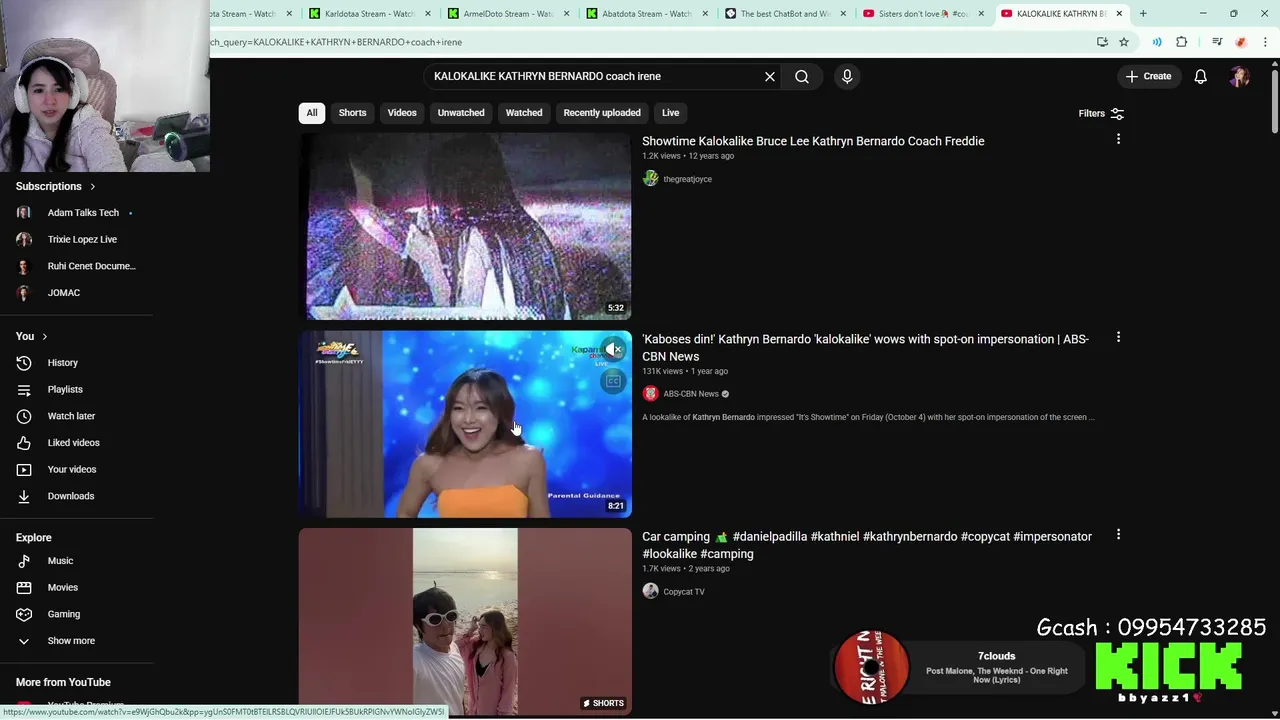1280x720 pixels.
Task: Switch to Karldotaa Stream tab
Action: (368, 14)
